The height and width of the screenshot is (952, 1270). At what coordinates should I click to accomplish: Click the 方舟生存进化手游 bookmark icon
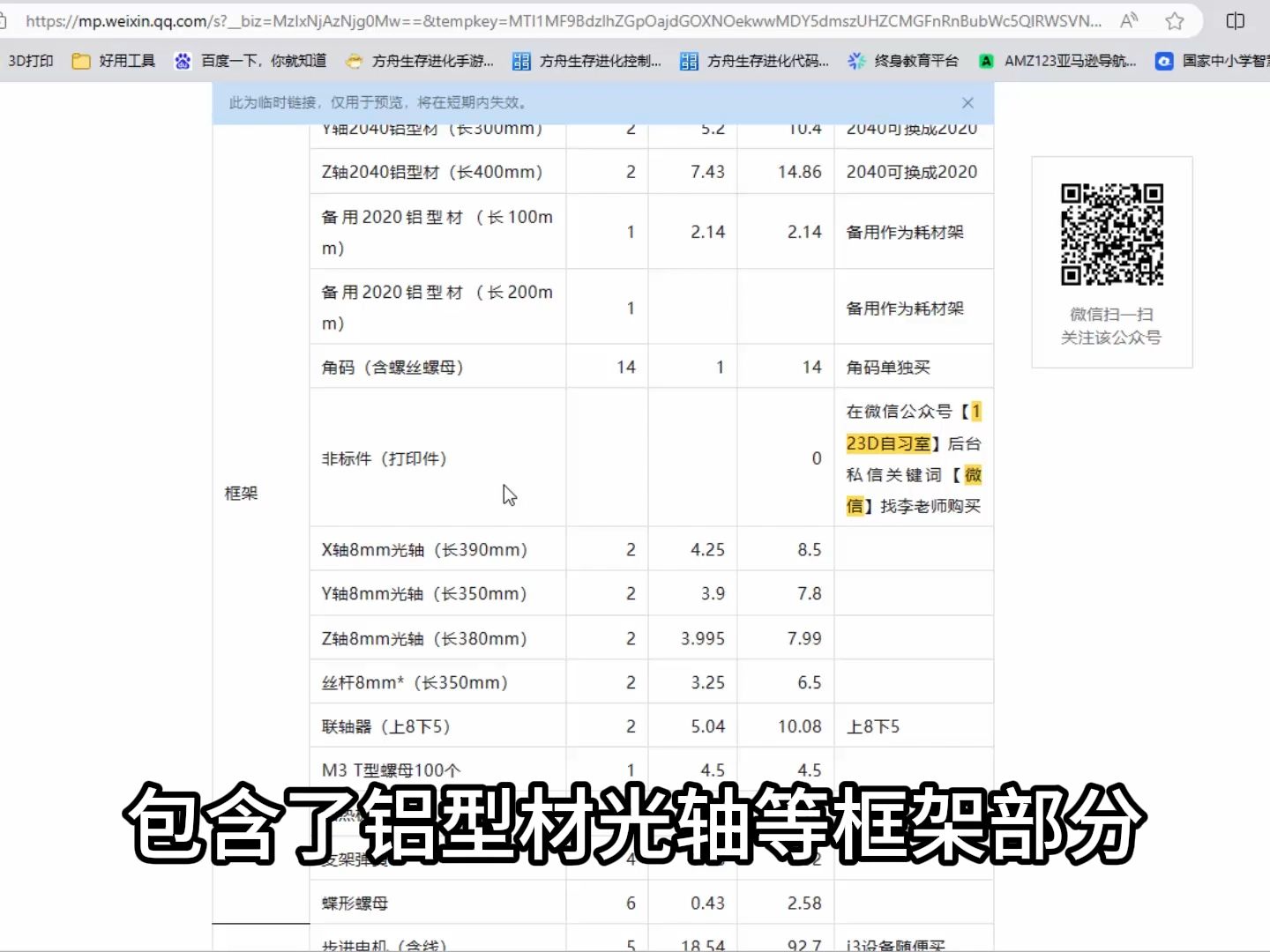[354, 61]
